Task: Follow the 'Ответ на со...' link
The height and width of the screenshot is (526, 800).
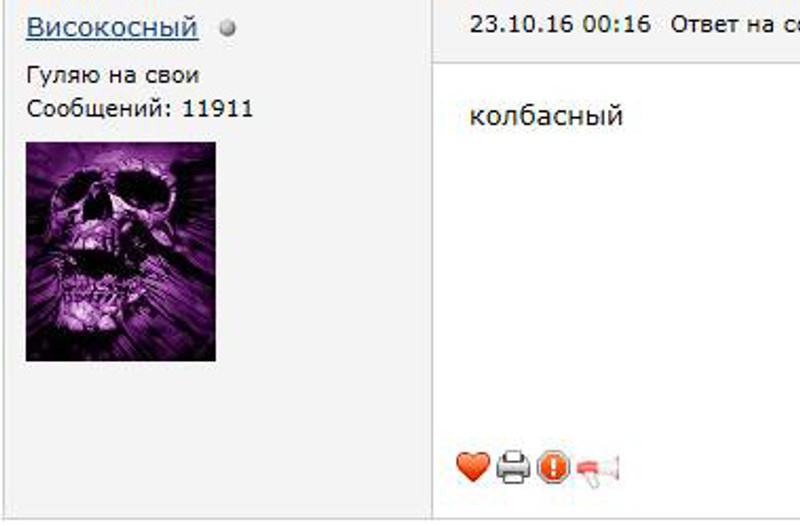Action: pyautogui.click(x=735, y=24)
